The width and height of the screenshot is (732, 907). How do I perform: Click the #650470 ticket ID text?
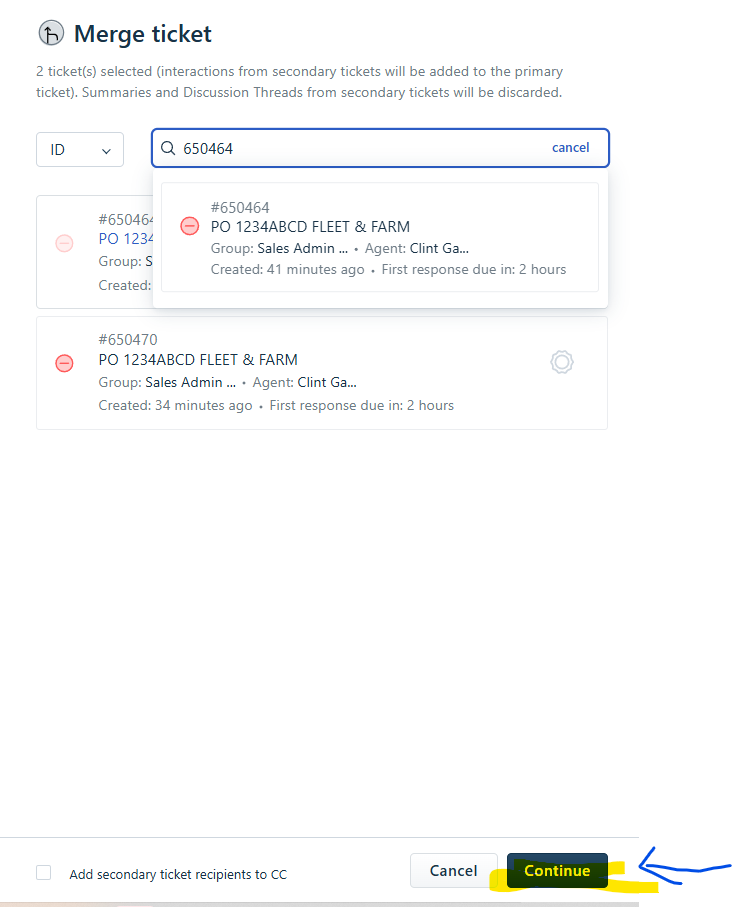tap(128, 340)
